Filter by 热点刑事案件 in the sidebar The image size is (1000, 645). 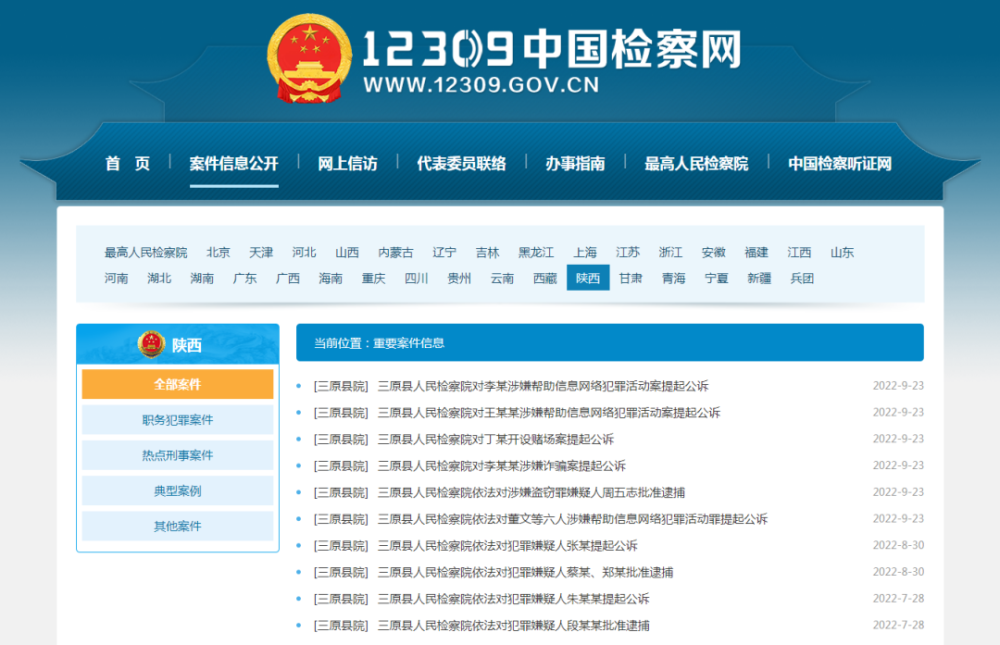[177, 455]
